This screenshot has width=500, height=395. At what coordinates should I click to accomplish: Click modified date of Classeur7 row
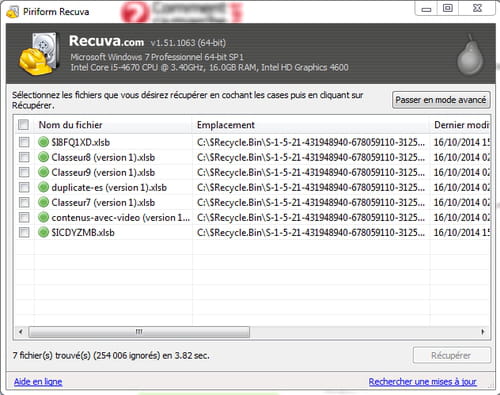pyautogui.click(x=462, y=202)
